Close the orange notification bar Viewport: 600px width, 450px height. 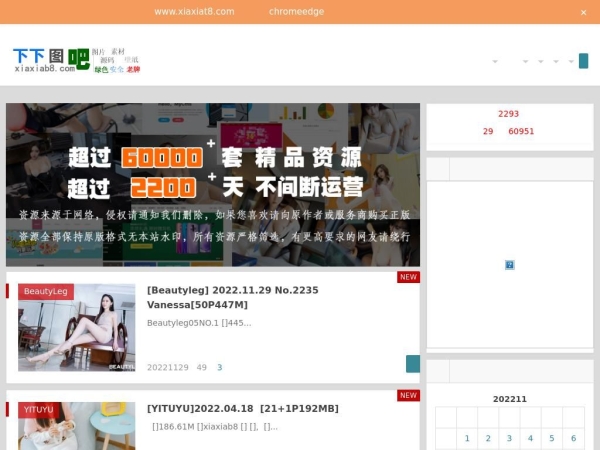(x=584, y=12)
